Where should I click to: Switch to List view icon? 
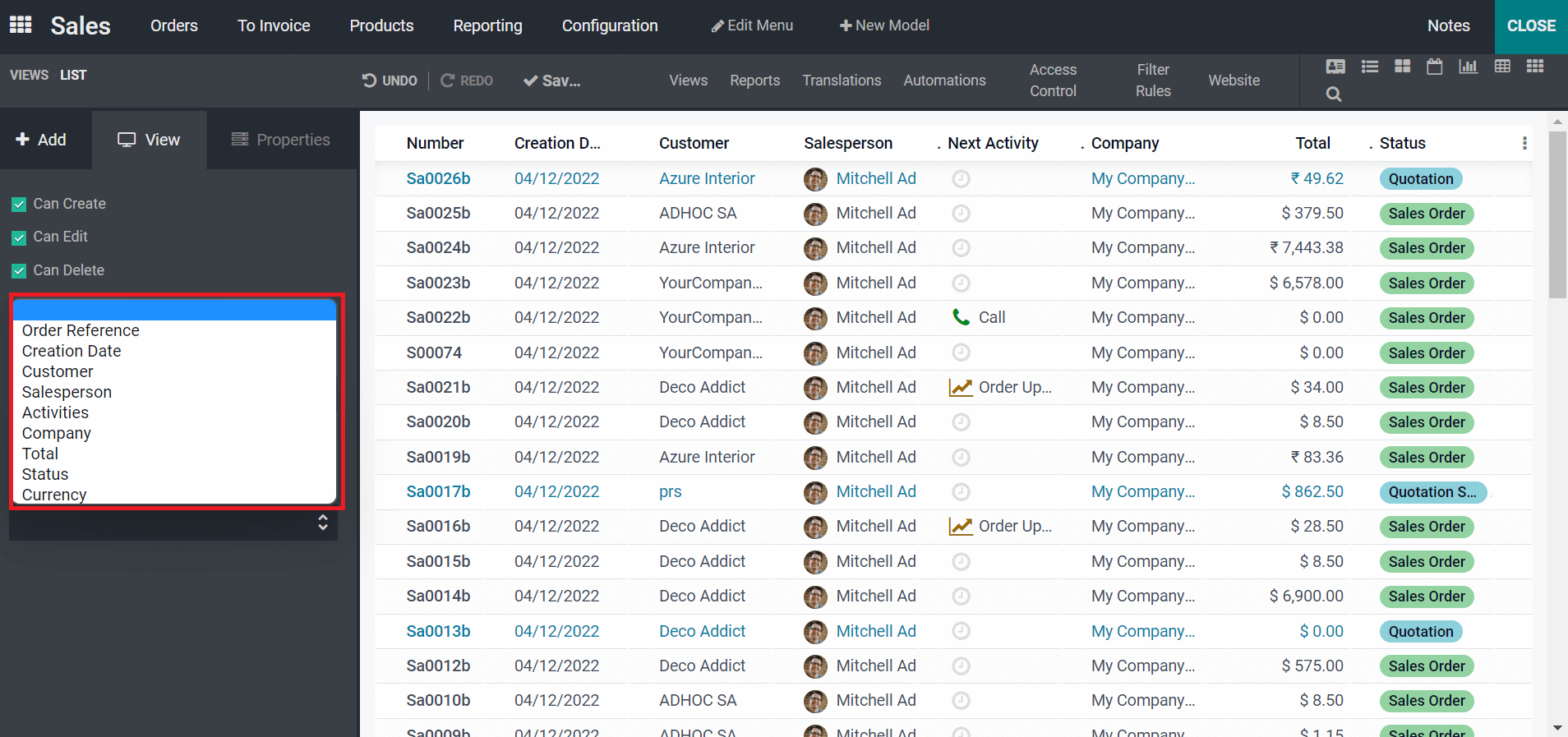[x=1370, y=67]
